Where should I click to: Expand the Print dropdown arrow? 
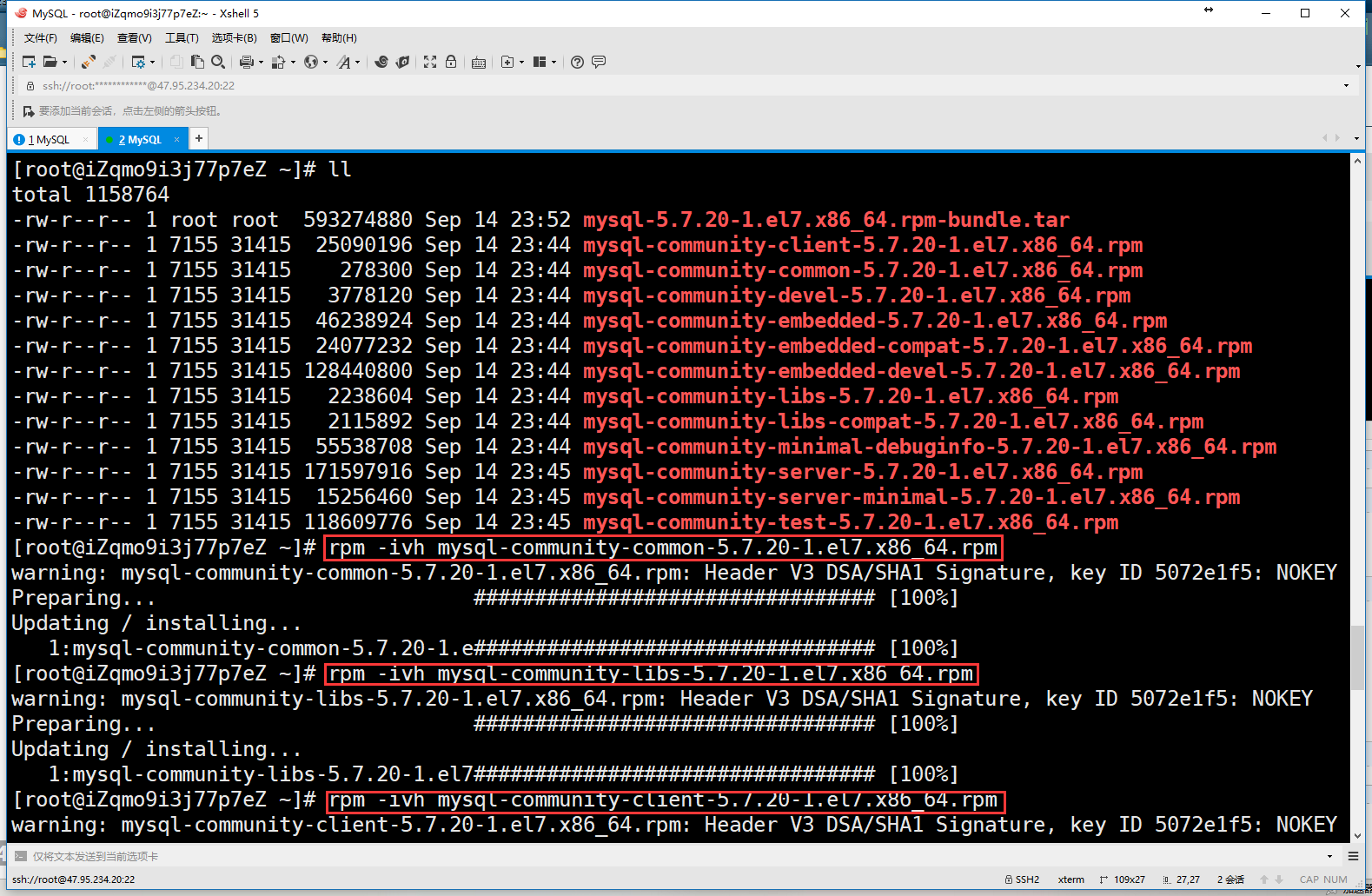coord(261,63)
